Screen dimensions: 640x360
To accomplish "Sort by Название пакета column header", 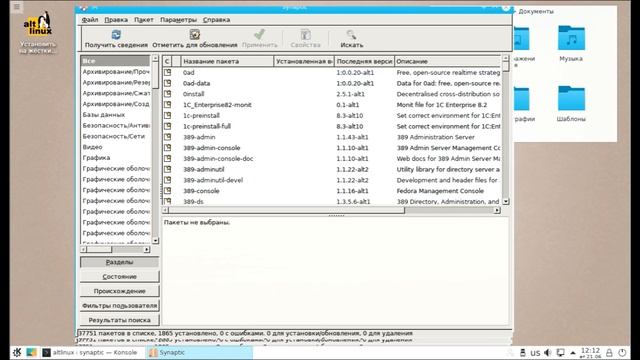I will [x=227, y=61].
